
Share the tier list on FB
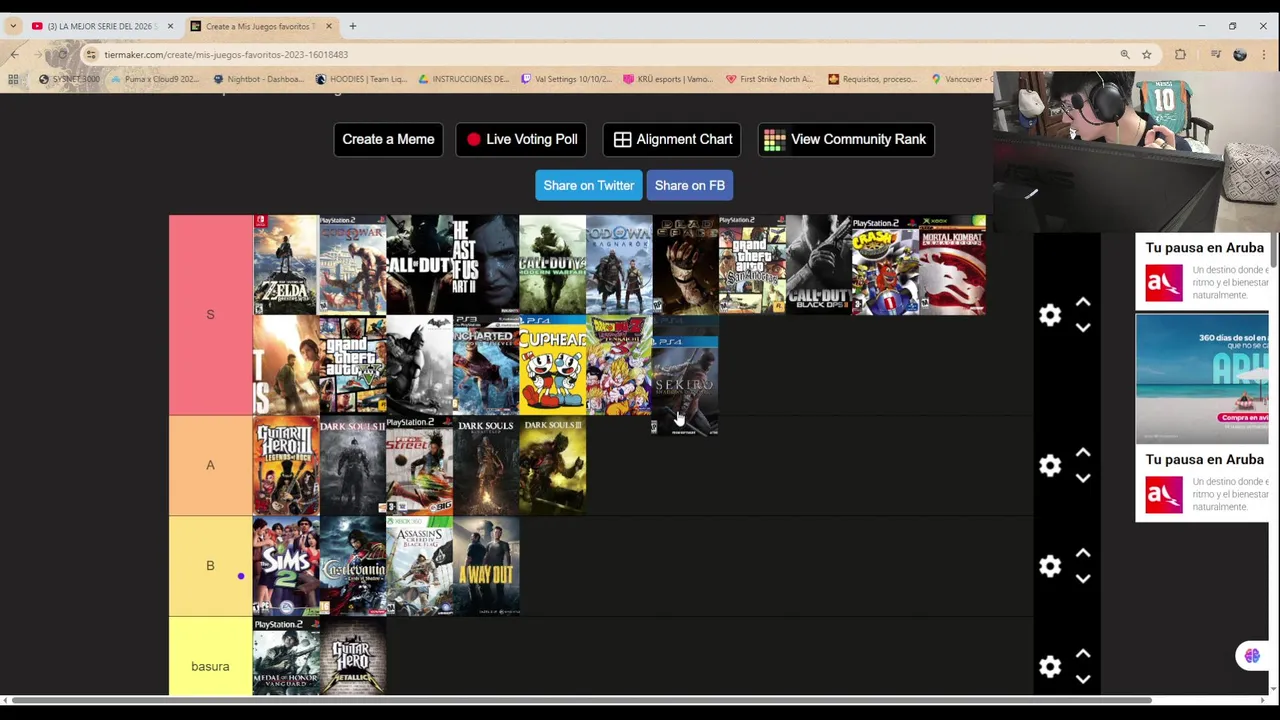tap(689, 185)
